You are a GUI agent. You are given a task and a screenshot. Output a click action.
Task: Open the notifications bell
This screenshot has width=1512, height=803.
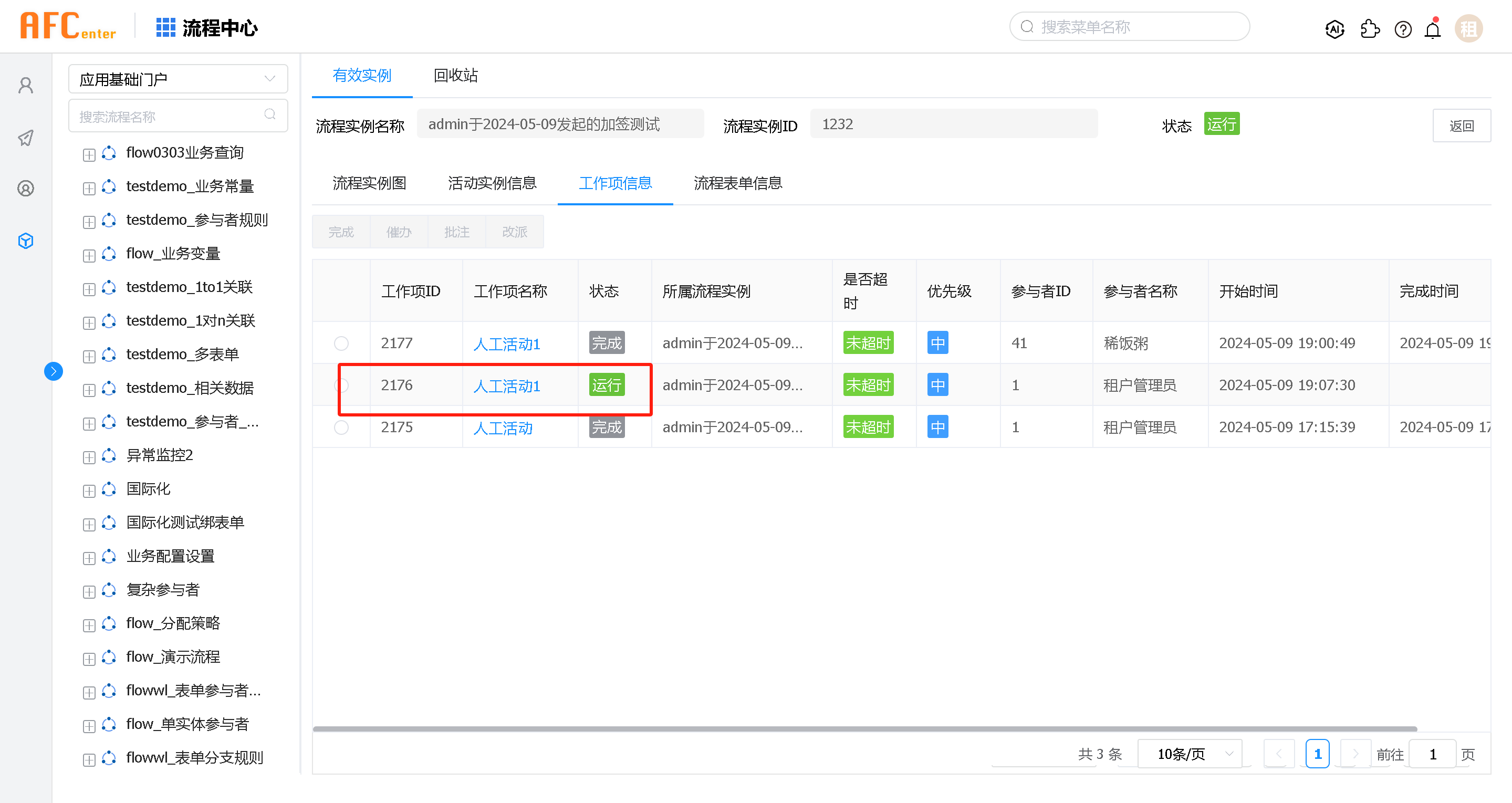(x=1433, y=29)
